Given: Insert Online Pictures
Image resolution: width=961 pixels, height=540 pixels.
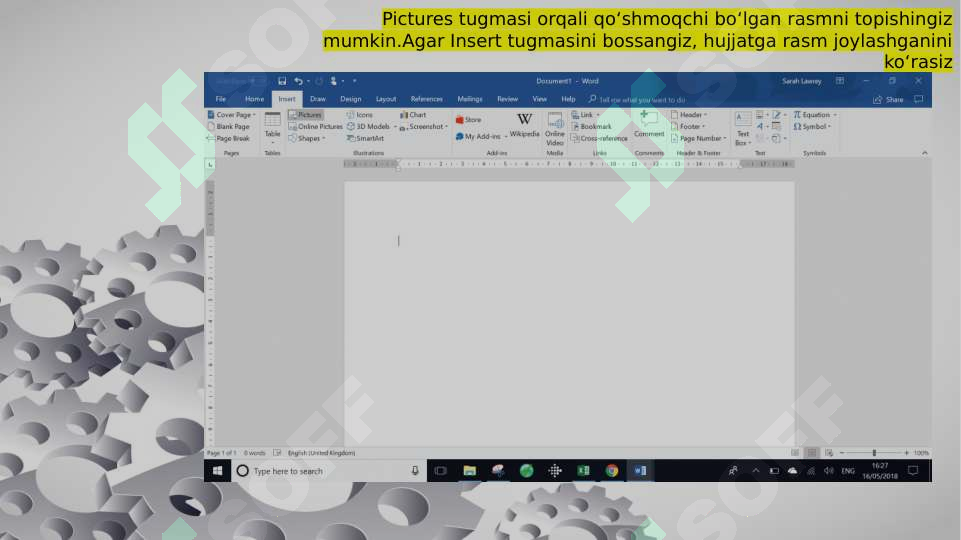Looking at the screenshot, I should pyautogui.click(x=315, y=126).
